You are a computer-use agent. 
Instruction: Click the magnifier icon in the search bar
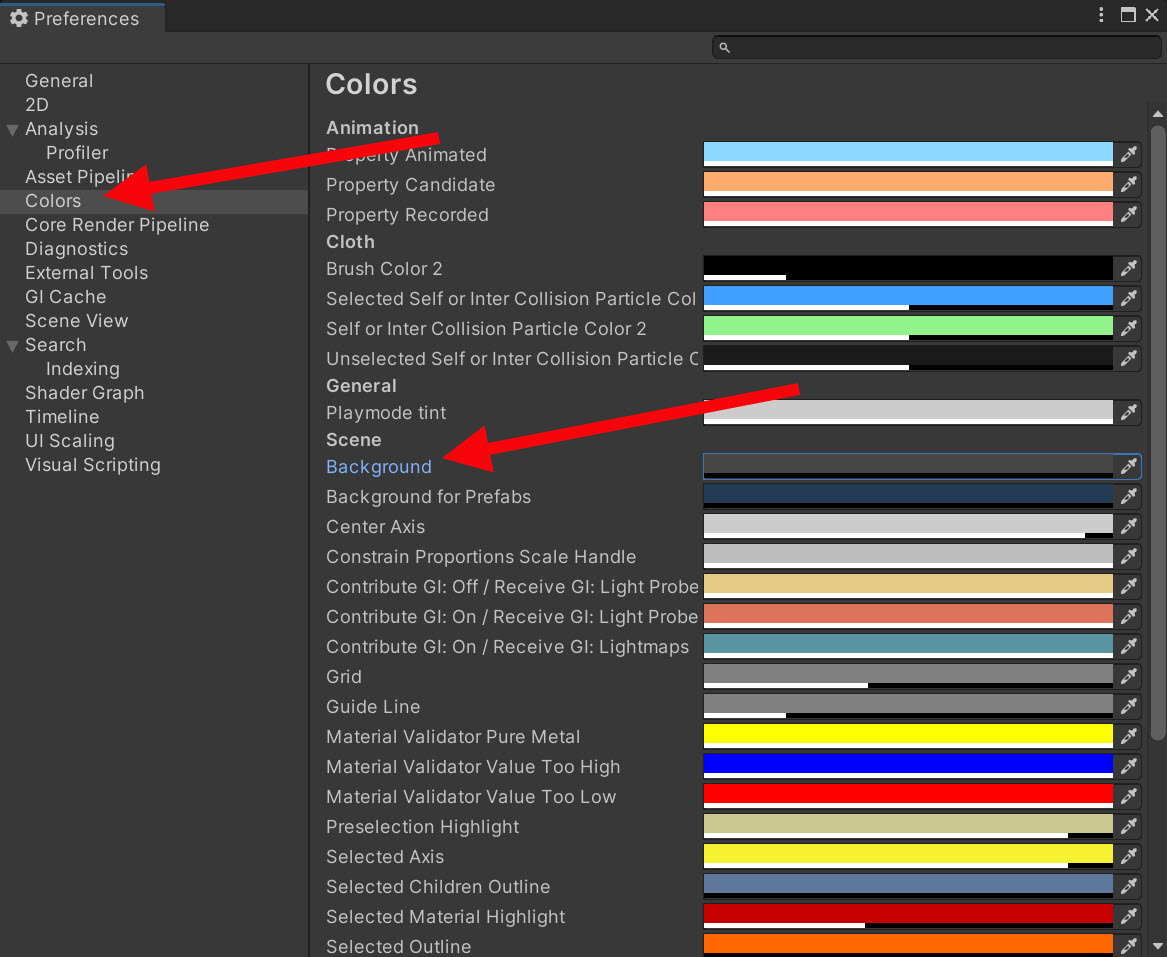pos(724,48)
